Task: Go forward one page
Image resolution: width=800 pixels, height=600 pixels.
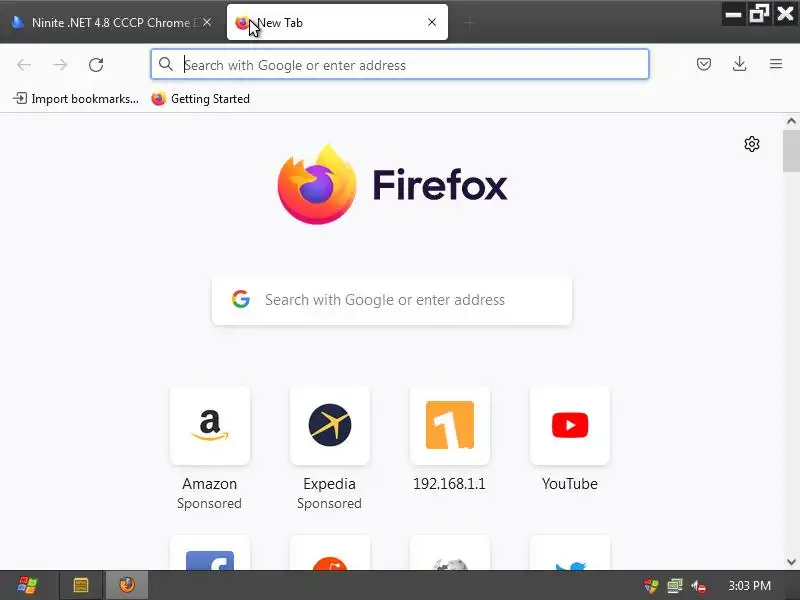Action: pos(60,65)
